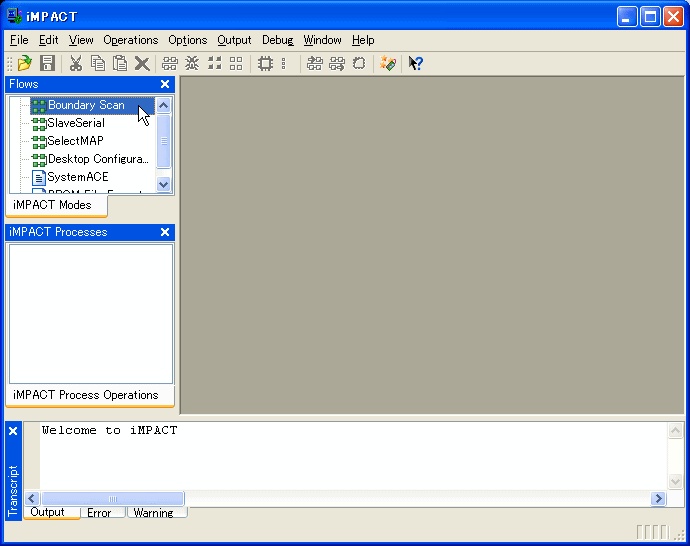Open the Debug menu
Image resolution: width=690 pixels, height=546 pixels.
point(278,40)
